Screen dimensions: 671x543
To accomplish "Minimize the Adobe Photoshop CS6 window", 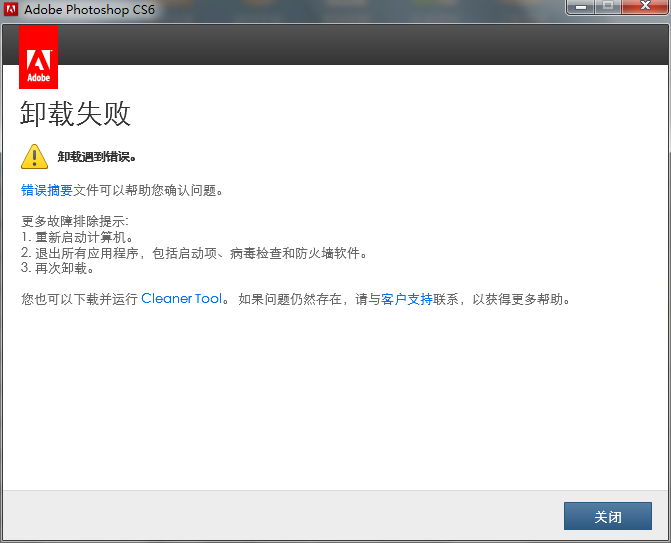I will (x=580, y=6).
